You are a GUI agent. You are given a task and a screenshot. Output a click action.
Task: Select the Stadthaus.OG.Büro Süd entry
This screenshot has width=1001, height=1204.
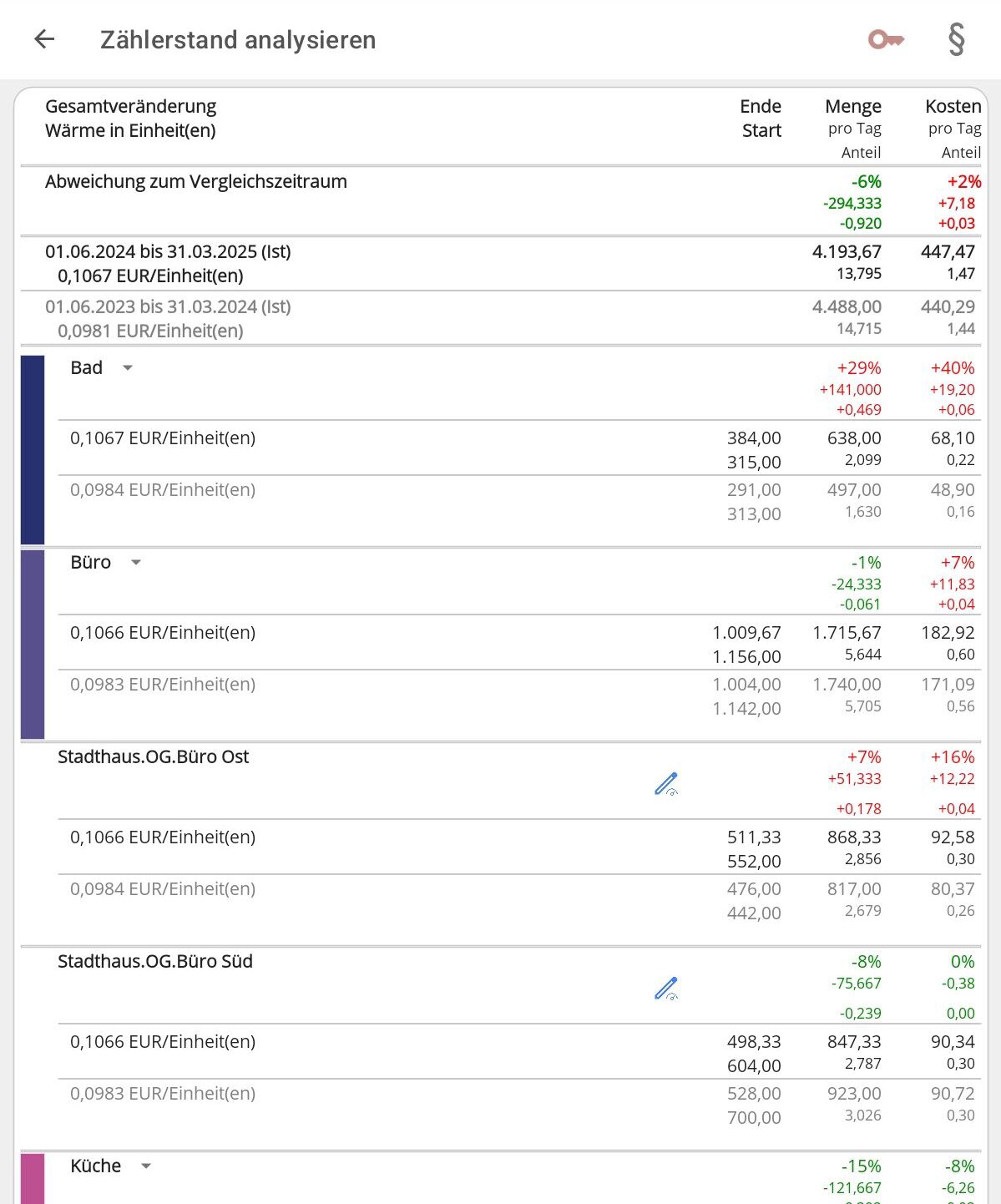(x=155, y=962)
